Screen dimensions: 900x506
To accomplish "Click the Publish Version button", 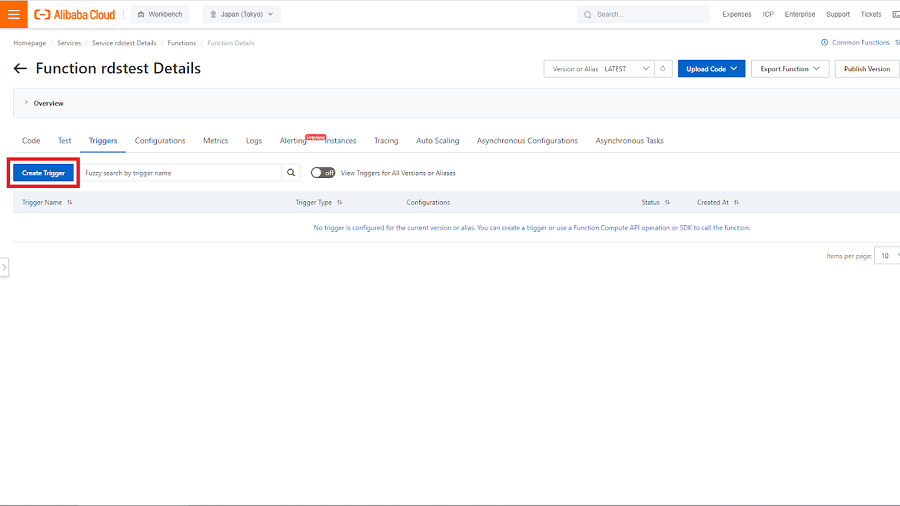I will [866, 69].
